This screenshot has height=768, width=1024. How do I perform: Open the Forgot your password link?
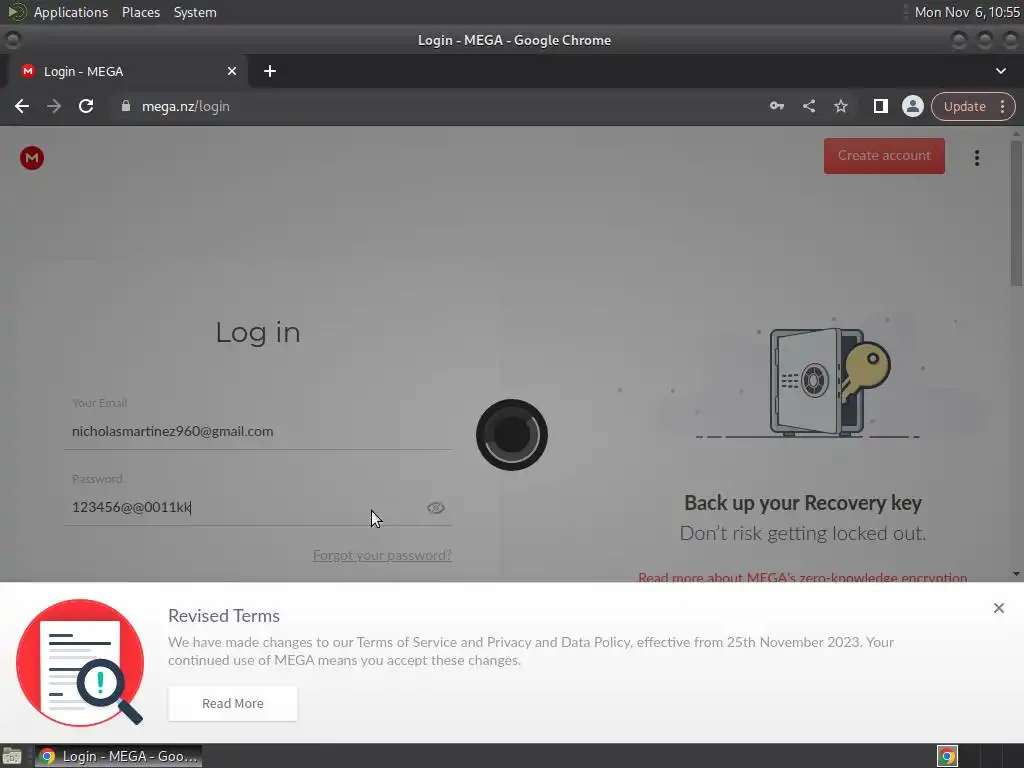tap(382, 555)
